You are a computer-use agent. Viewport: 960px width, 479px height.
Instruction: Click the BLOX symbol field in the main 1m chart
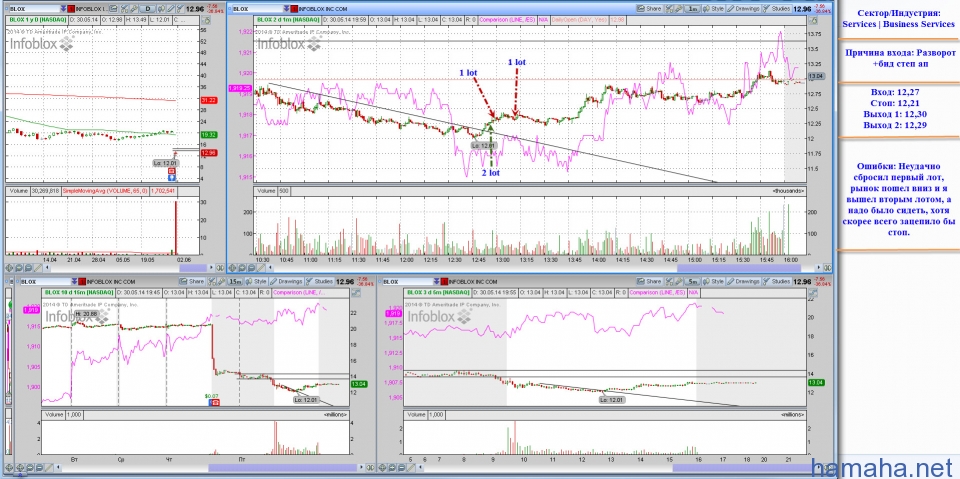[257, 9]
